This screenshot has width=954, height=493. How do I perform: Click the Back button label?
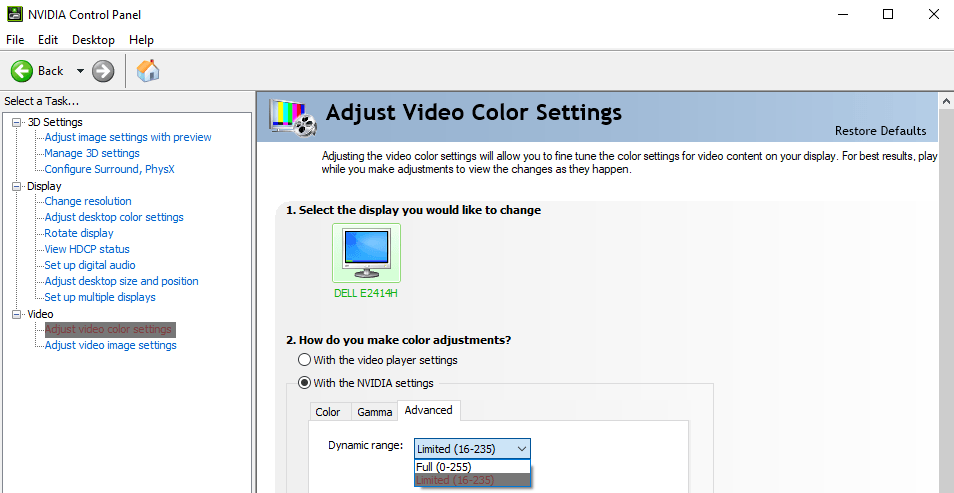coord(50,71)
